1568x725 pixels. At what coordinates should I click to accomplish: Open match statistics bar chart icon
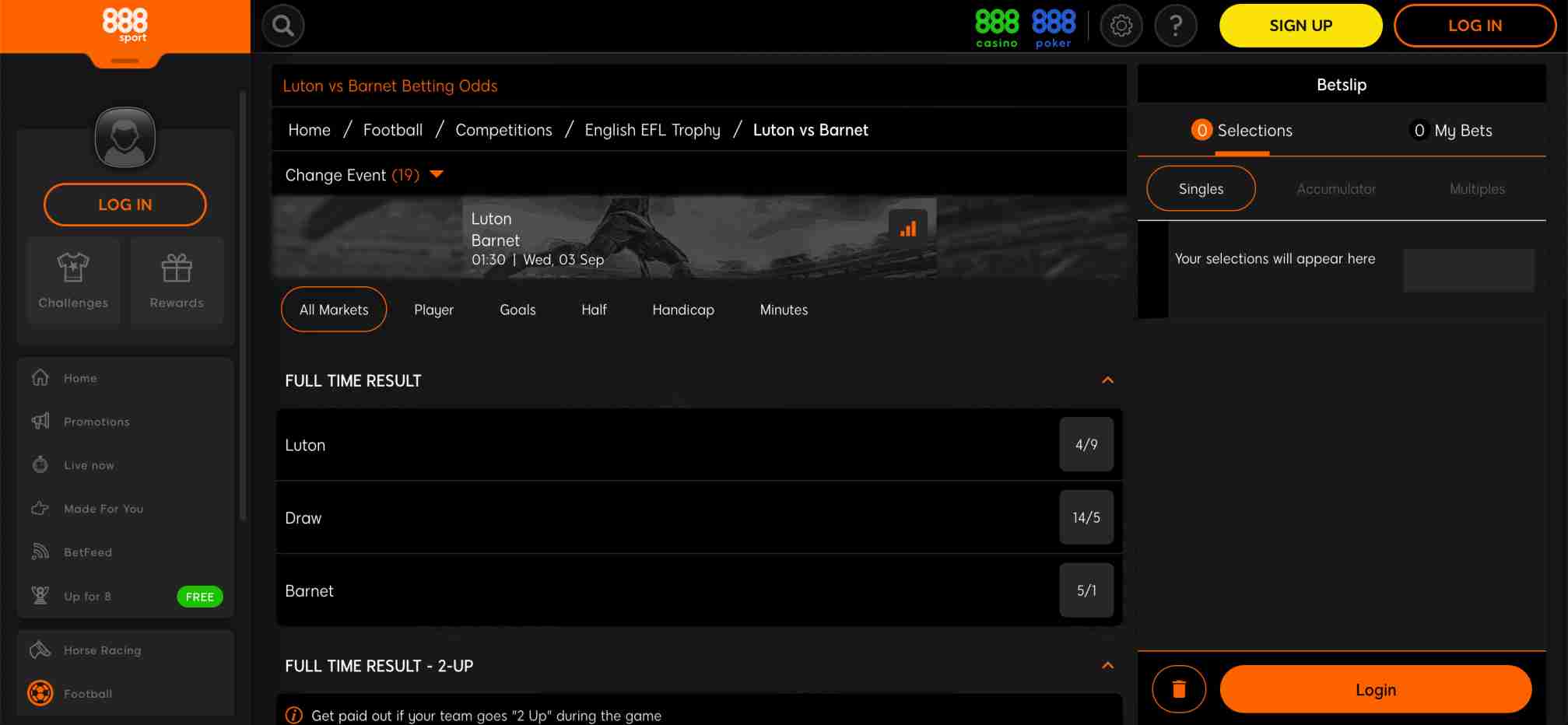pyautogui.click(x=908, y=229)
